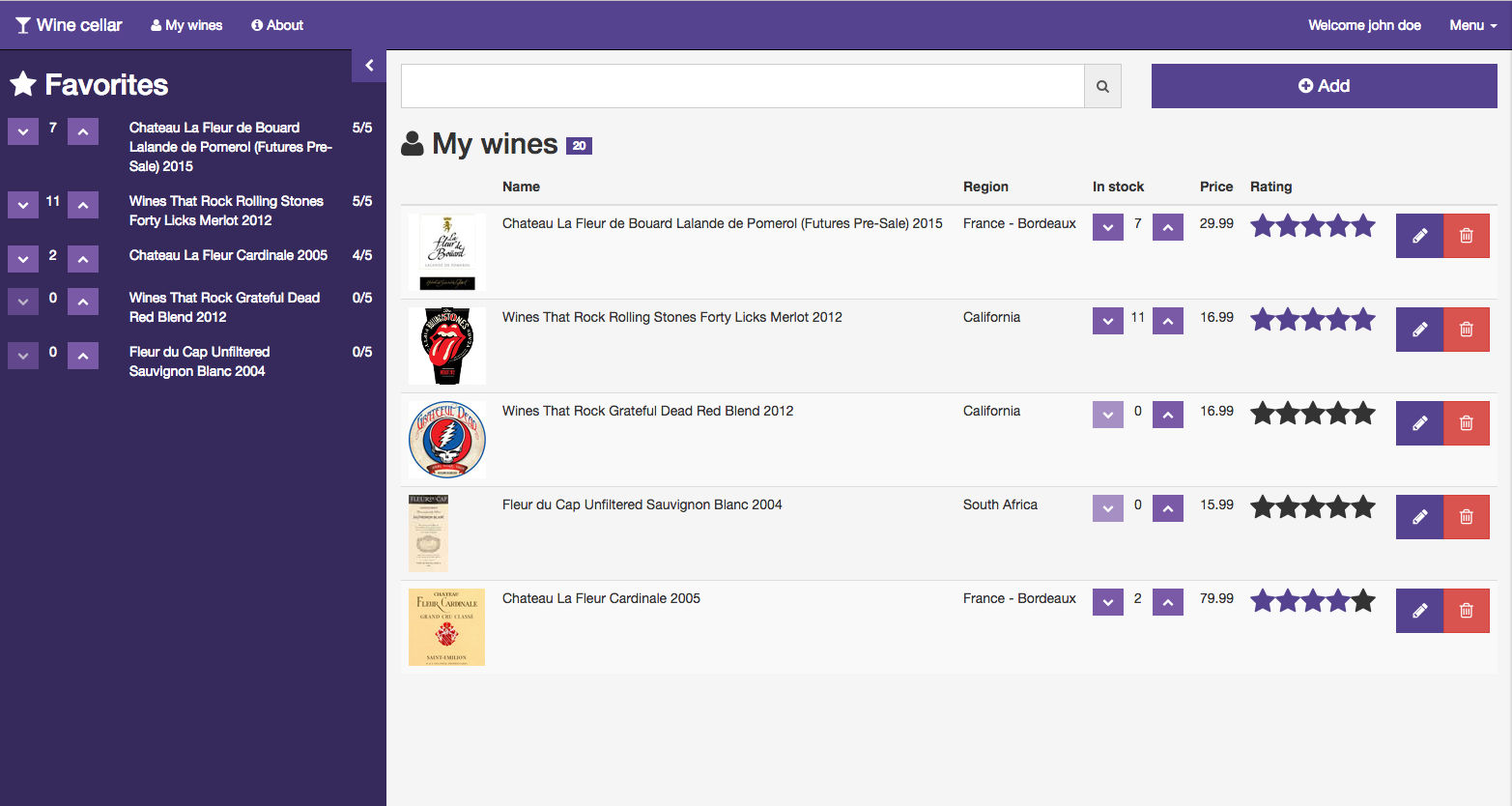Click Wines That Rock Grateful Dead name in table
The width and height of the screenshot is (1512, 806).
pos(647,411)
